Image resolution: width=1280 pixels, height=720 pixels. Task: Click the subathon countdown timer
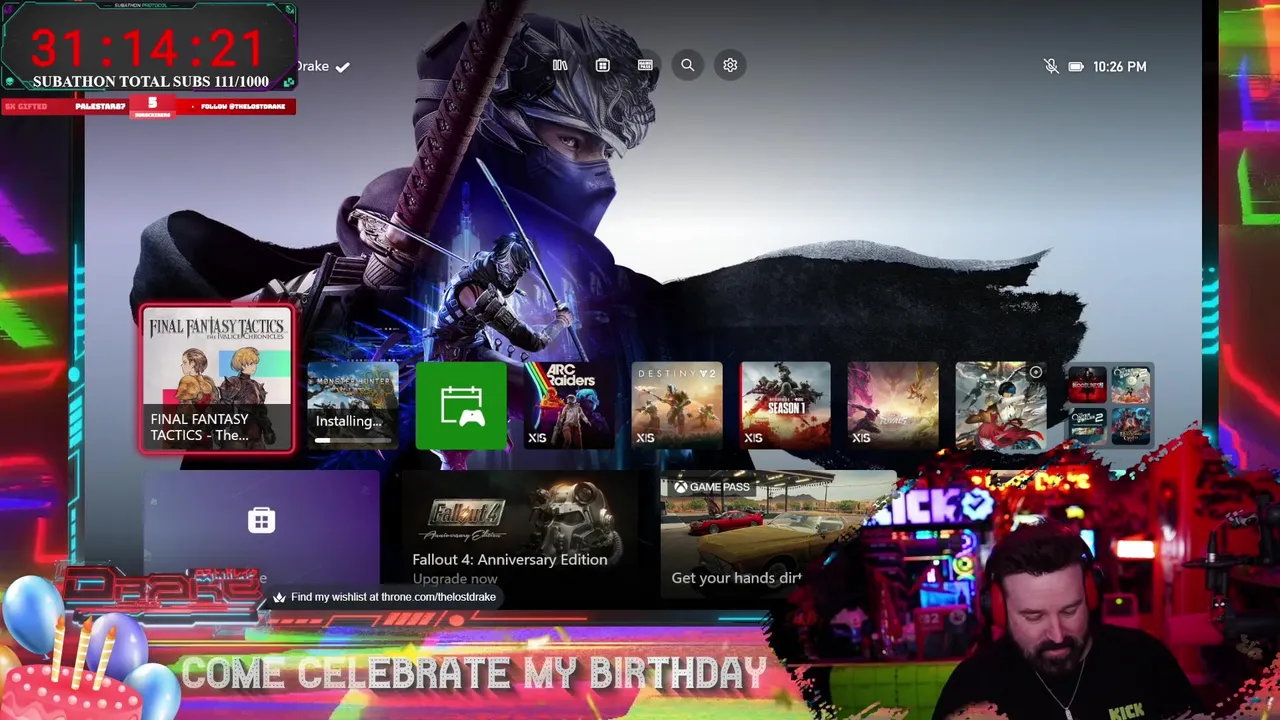(148, 47)
